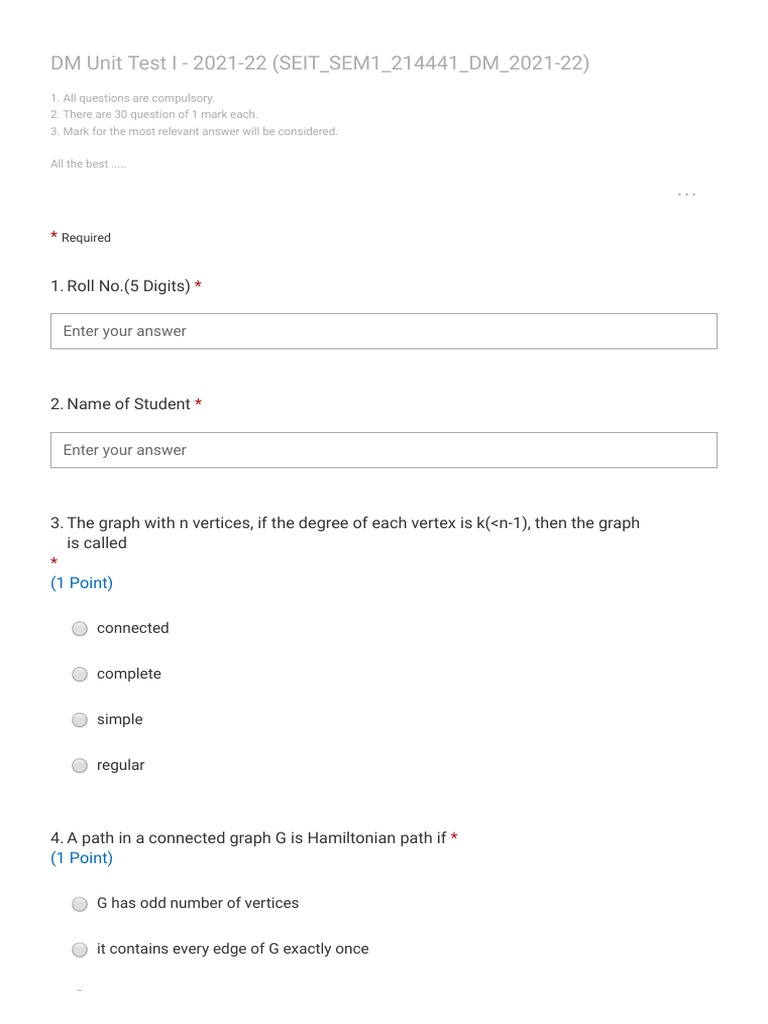The width and height of the screenshot is (768, 1024).
Task: Click the 'All questions are compulsory' instruction
Action: [133, 98]
